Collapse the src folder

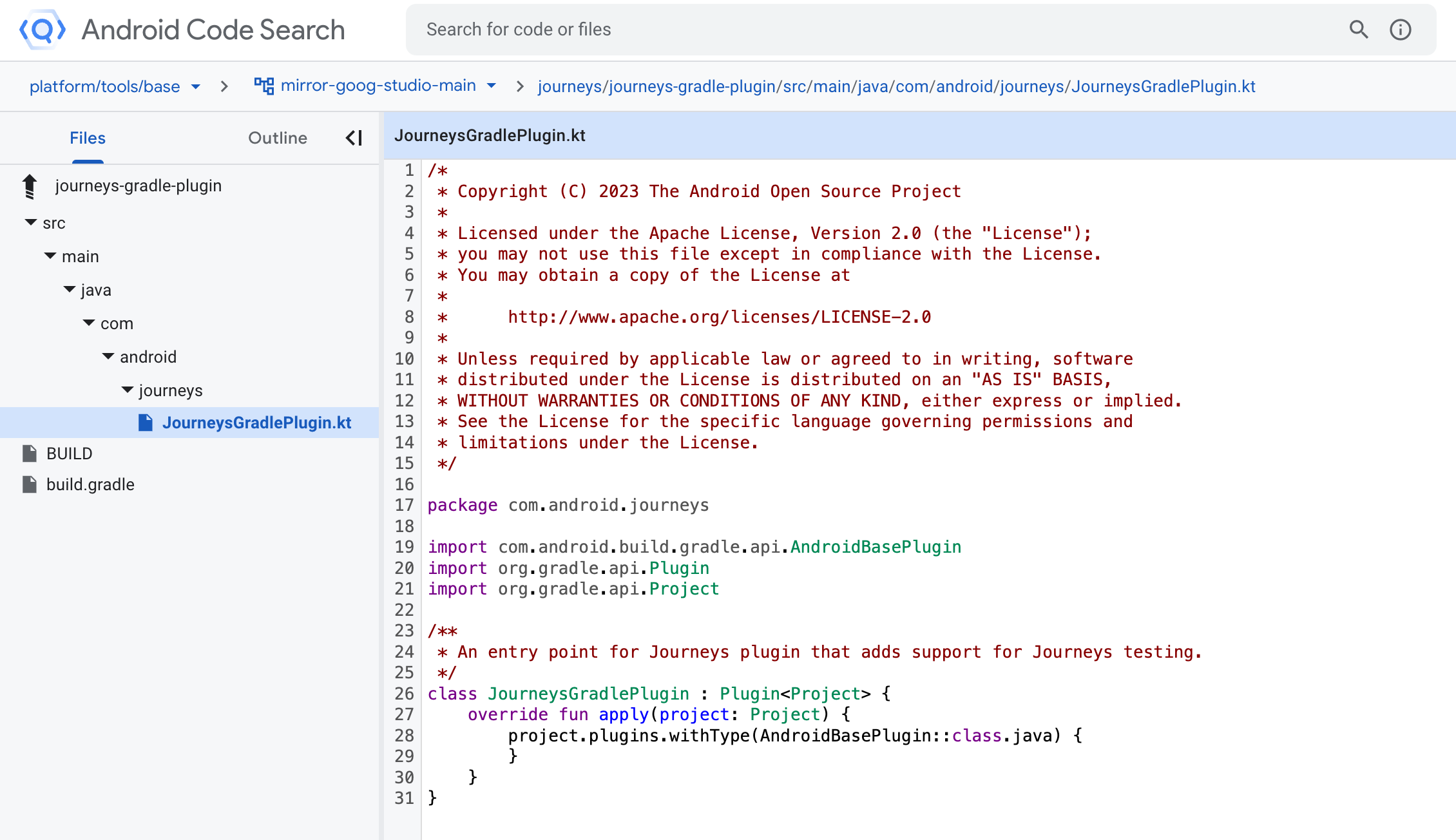tap(30, 222)
